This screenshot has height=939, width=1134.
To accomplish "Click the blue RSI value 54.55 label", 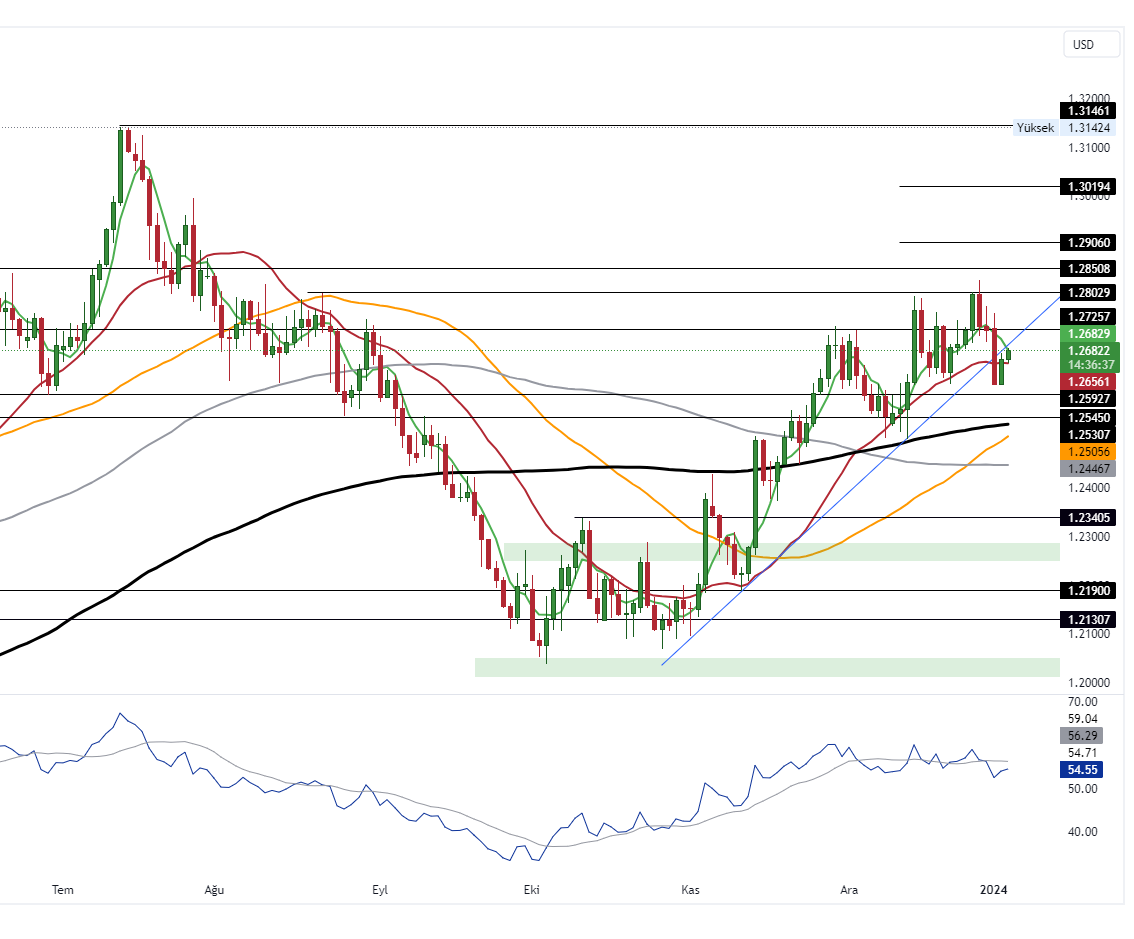I will click(x=1084, y=770).
